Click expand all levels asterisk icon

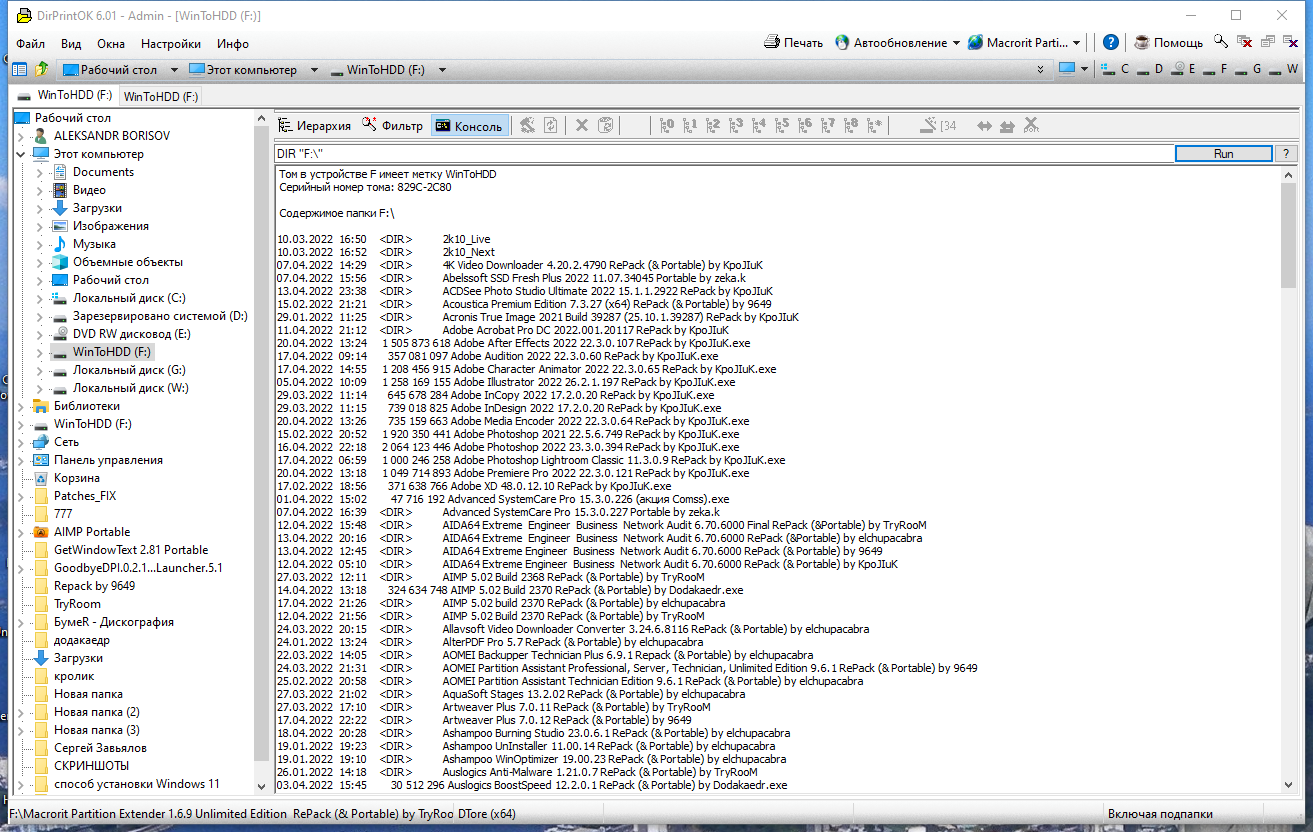874,126
